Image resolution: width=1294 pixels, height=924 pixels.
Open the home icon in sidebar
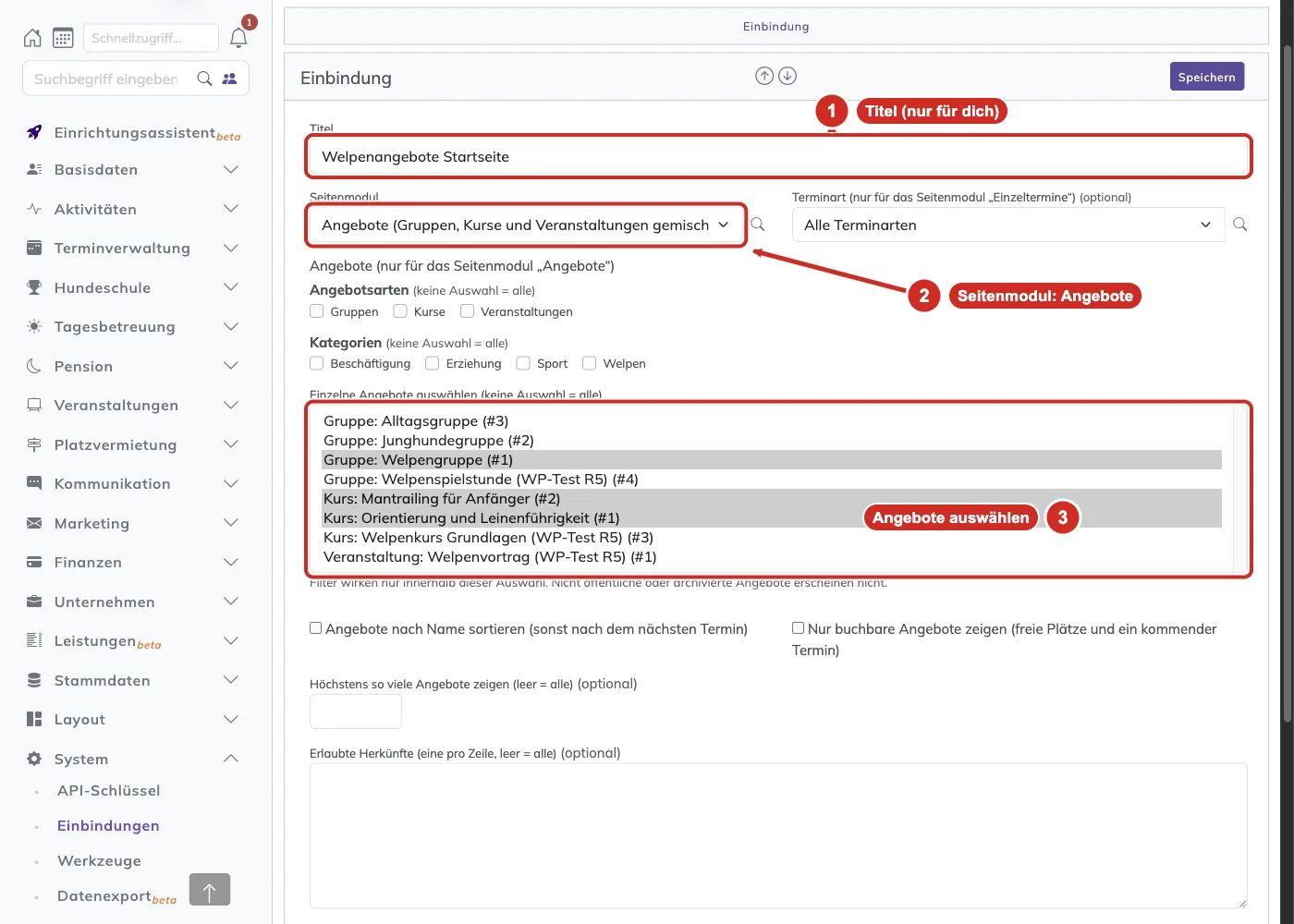(x=32, y=38)
